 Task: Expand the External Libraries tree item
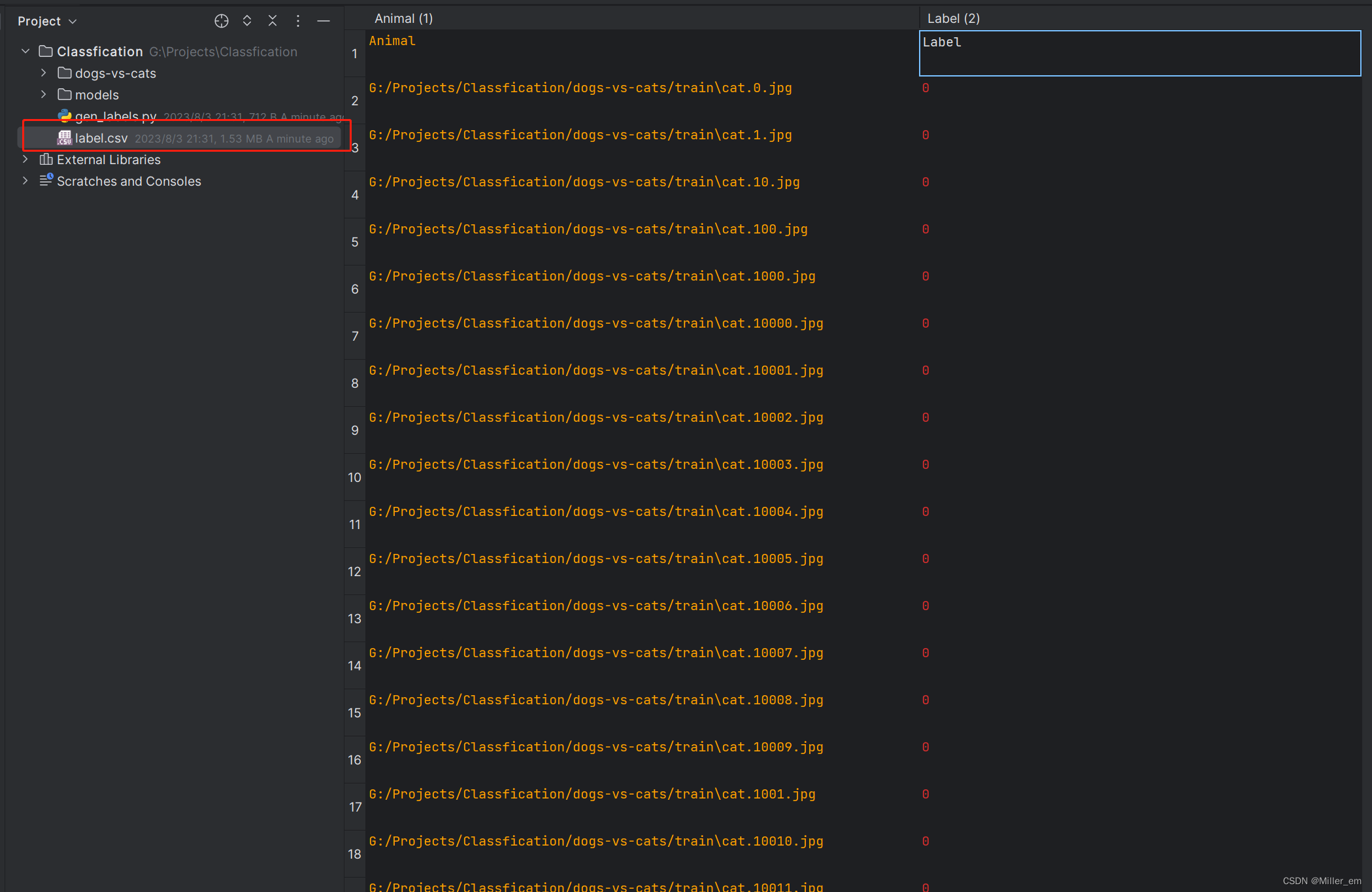tap(24, 159)
